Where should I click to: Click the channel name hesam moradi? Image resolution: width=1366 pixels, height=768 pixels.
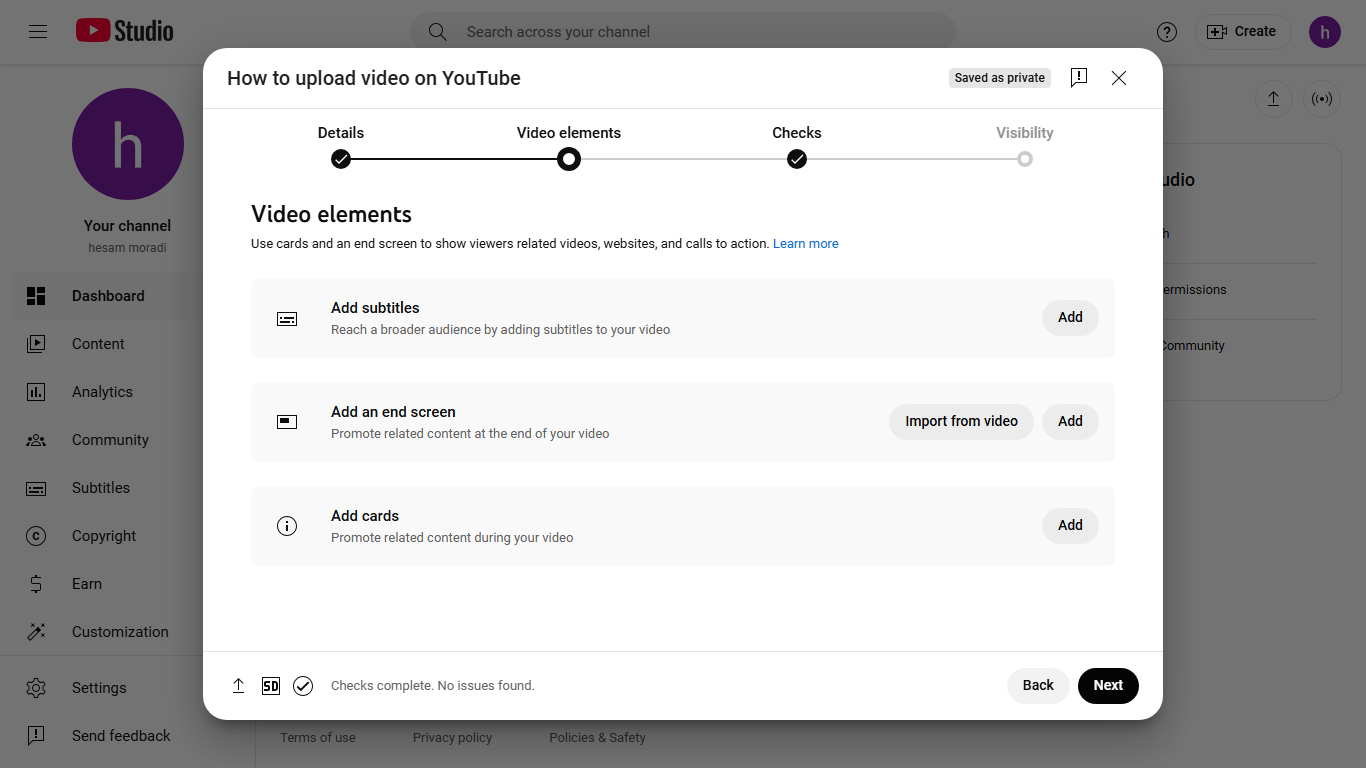tap(128, 248)
